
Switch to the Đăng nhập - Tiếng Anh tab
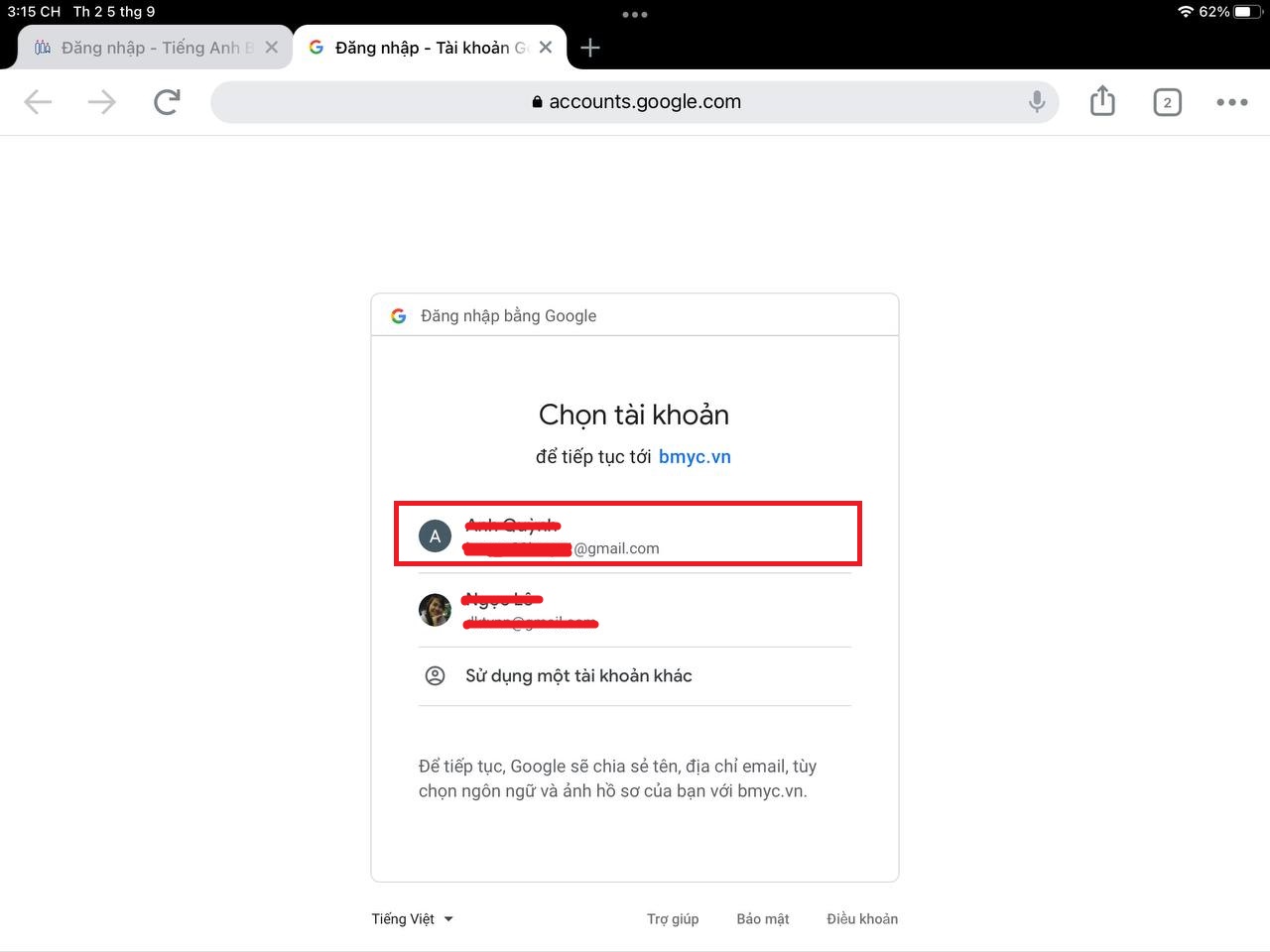click(155, 47)
